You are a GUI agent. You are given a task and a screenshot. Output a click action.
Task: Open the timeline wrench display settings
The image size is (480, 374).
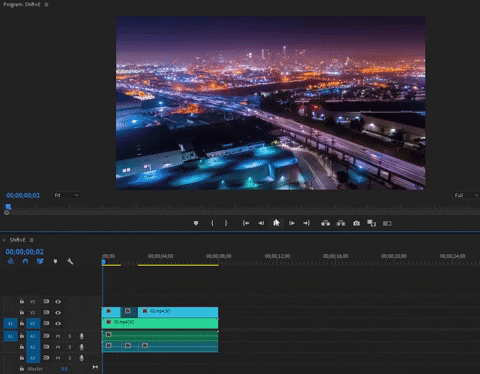tap(70, 261)
